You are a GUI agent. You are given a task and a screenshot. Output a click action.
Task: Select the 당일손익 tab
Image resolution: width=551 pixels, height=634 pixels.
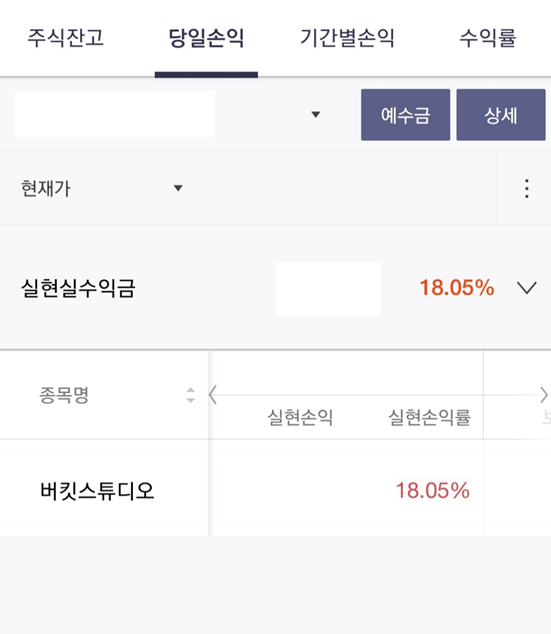206,38
